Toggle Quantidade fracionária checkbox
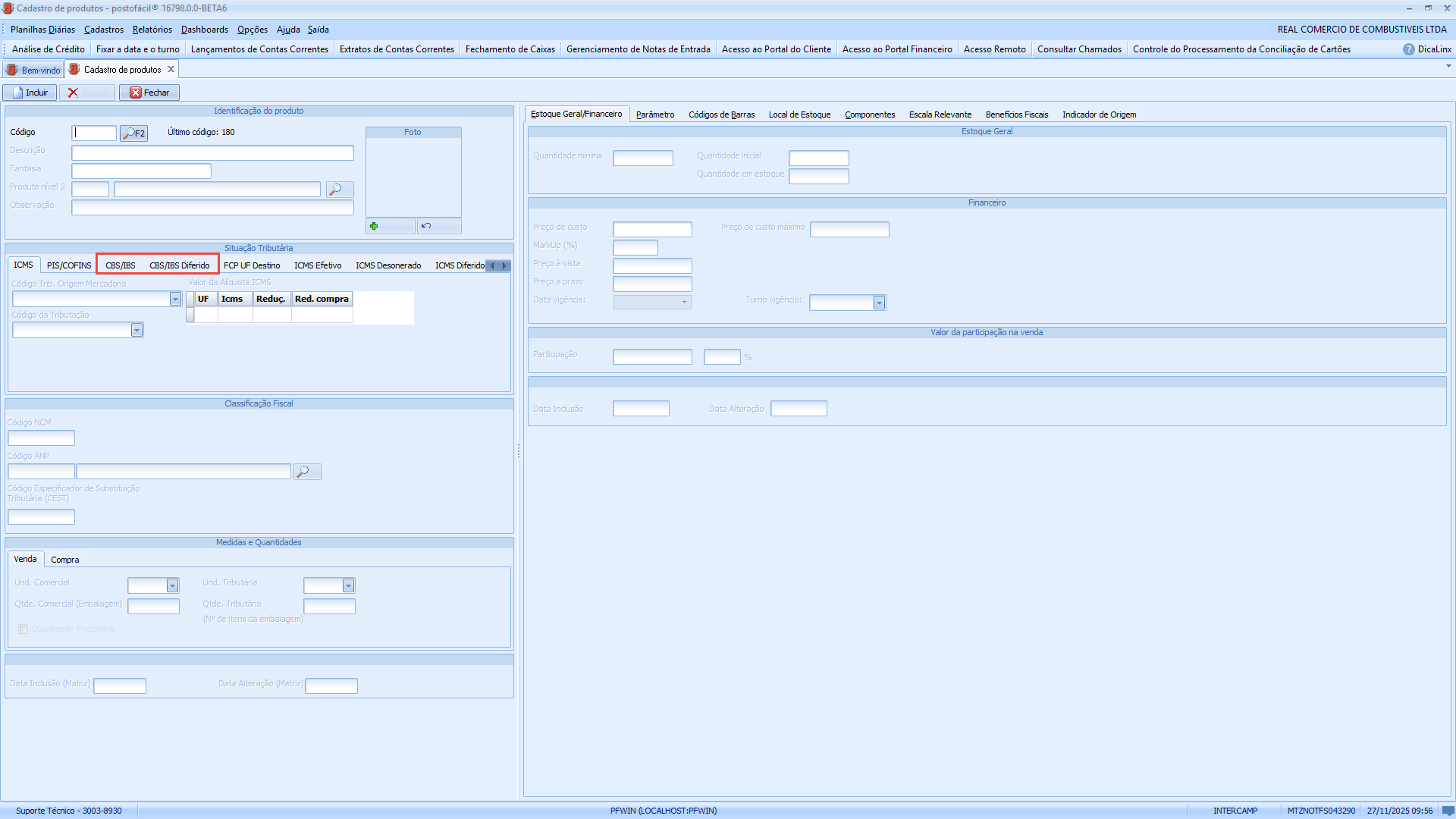 click(24, 629)
